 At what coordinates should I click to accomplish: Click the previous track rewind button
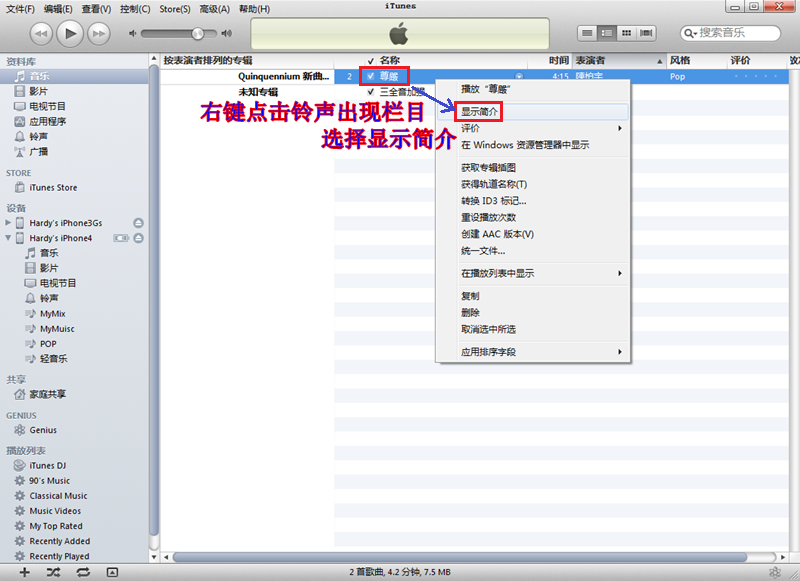(41, 34)
